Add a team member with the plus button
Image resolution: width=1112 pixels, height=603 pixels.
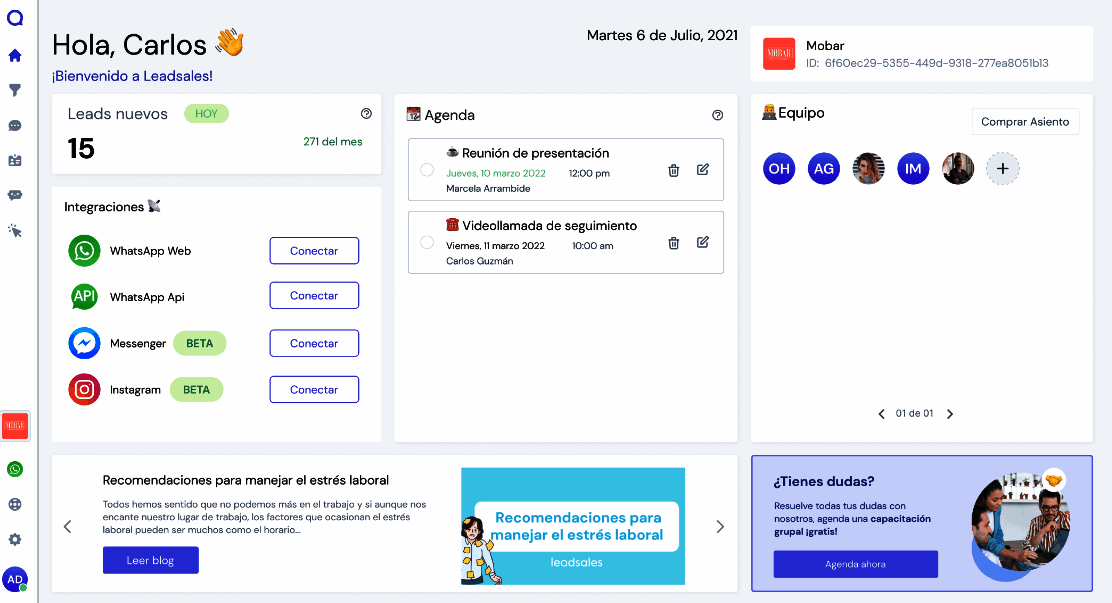[1002, 168]
